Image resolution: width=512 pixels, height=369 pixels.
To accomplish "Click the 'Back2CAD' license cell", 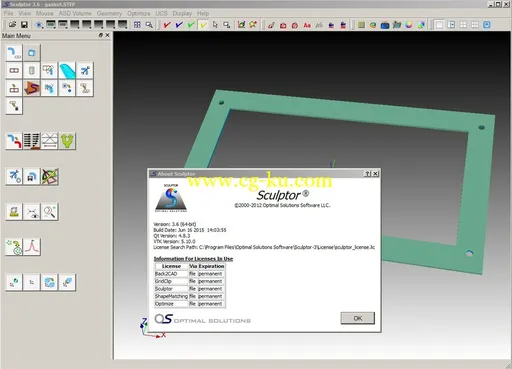I will pos(171,274).
